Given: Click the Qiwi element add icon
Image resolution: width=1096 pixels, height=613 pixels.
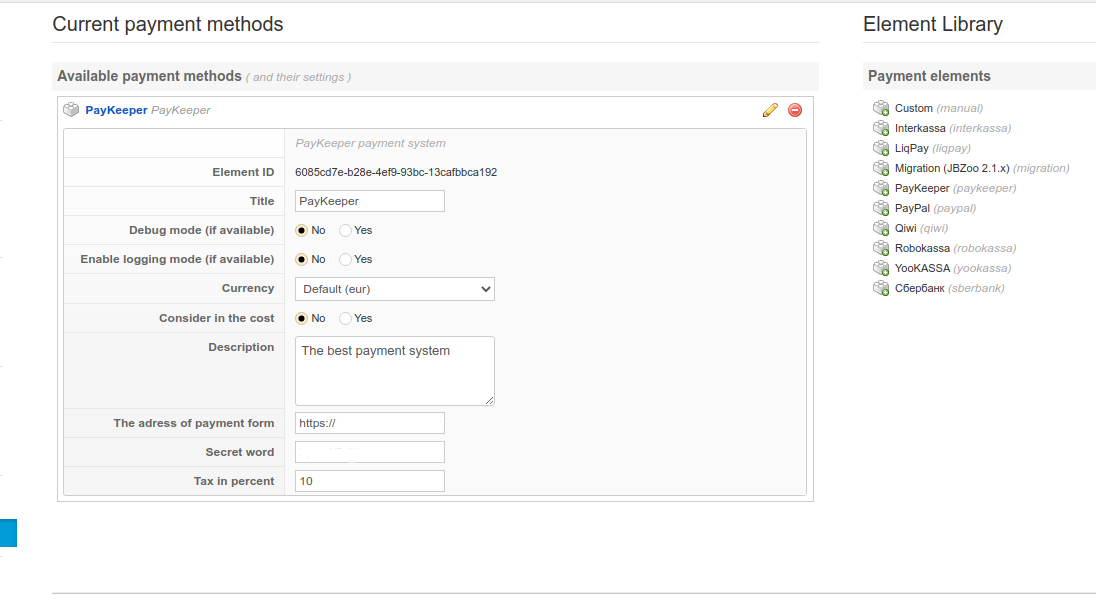Looking at the screenshot, I should click(881, 229).
